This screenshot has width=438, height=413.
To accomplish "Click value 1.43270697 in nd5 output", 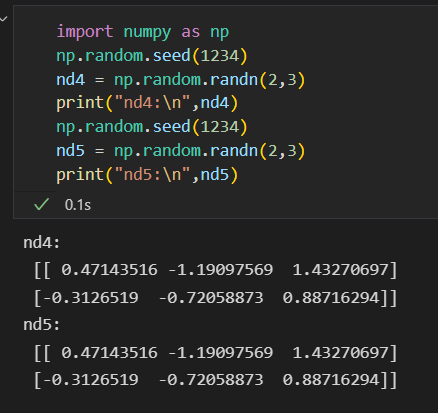I will [340, 353].
